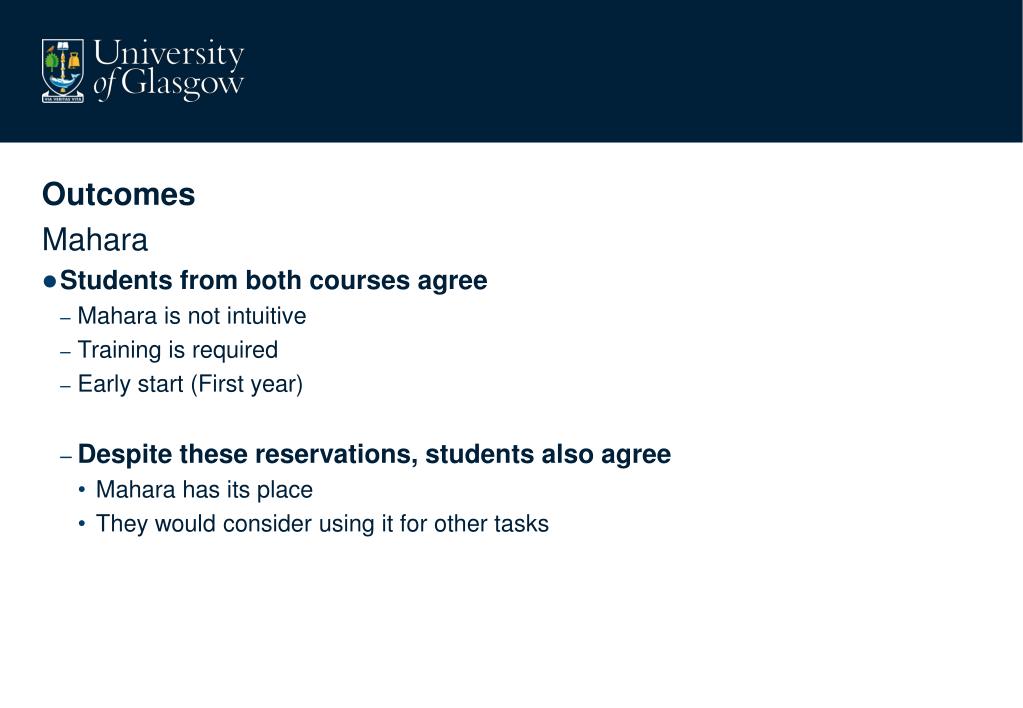Click the bullet before They would consider
Viewport: 1023px width, 708px height.
[x=82, y=523]
